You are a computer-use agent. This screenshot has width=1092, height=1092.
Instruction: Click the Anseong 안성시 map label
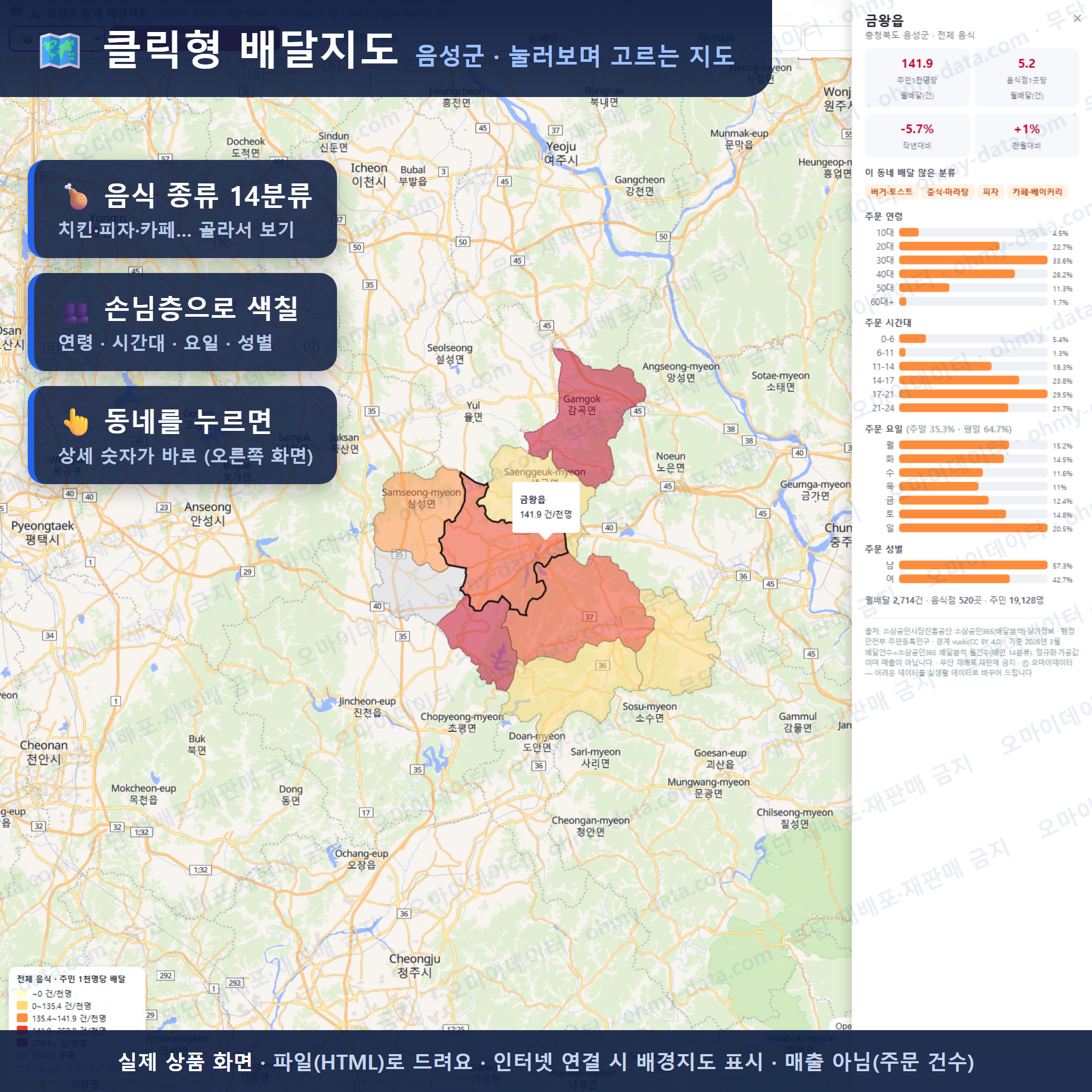point(207,513)
